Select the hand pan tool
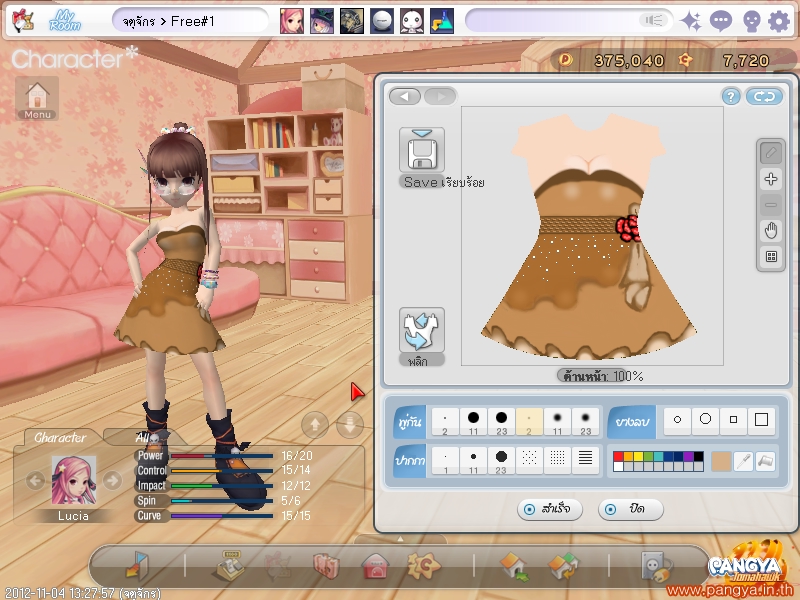Image resolution: width=800 pixels, height=600 pixels. pyautogui.click(x=771, y=231)
